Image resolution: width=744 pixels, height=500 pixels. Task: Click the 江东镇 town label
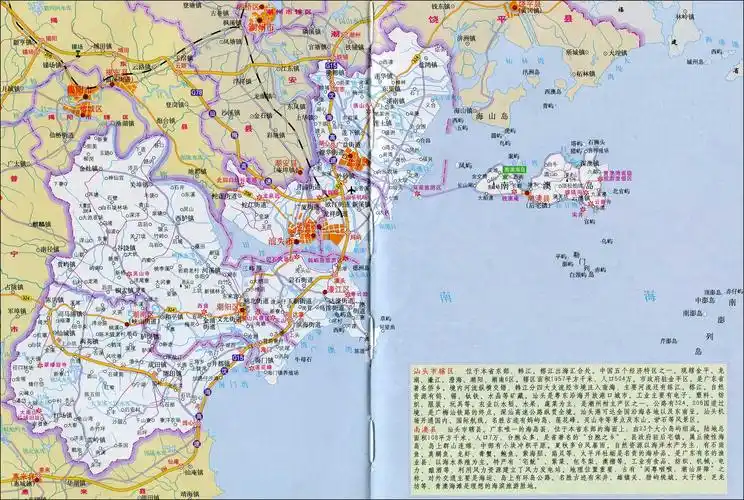[290, 68]
